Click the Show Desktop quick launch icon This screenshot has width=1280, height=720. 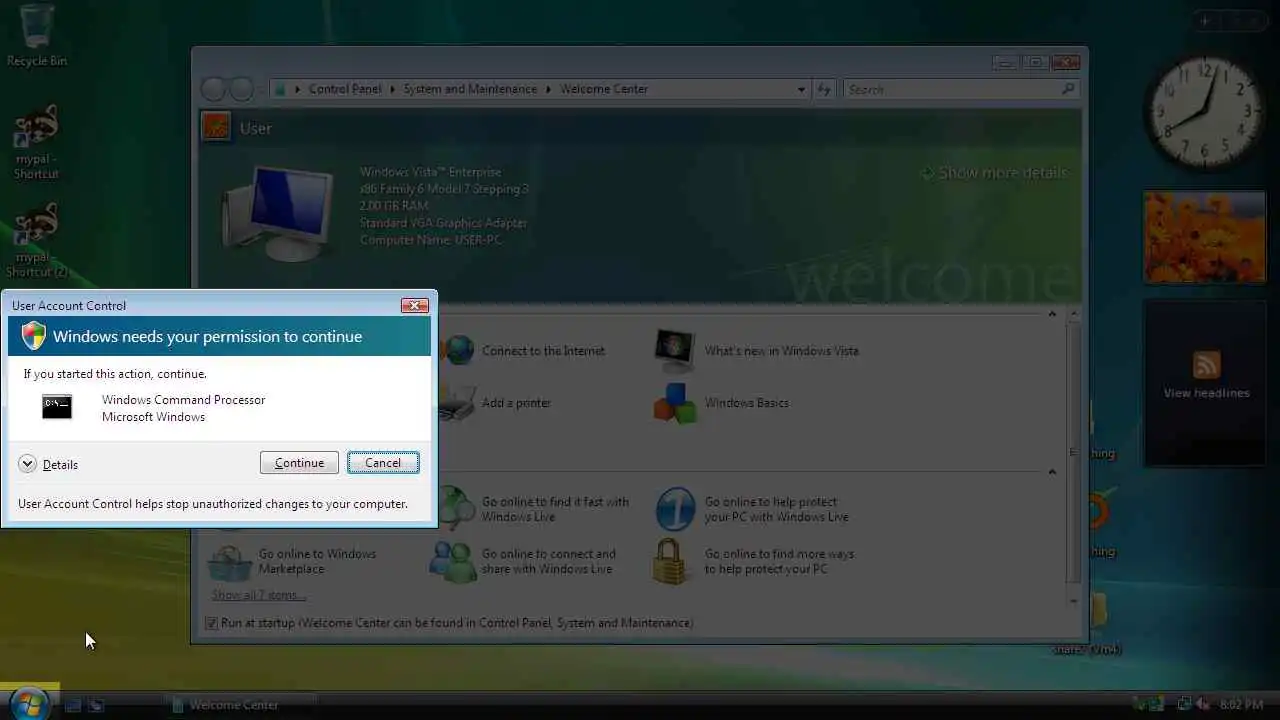(x=72, y=705)
